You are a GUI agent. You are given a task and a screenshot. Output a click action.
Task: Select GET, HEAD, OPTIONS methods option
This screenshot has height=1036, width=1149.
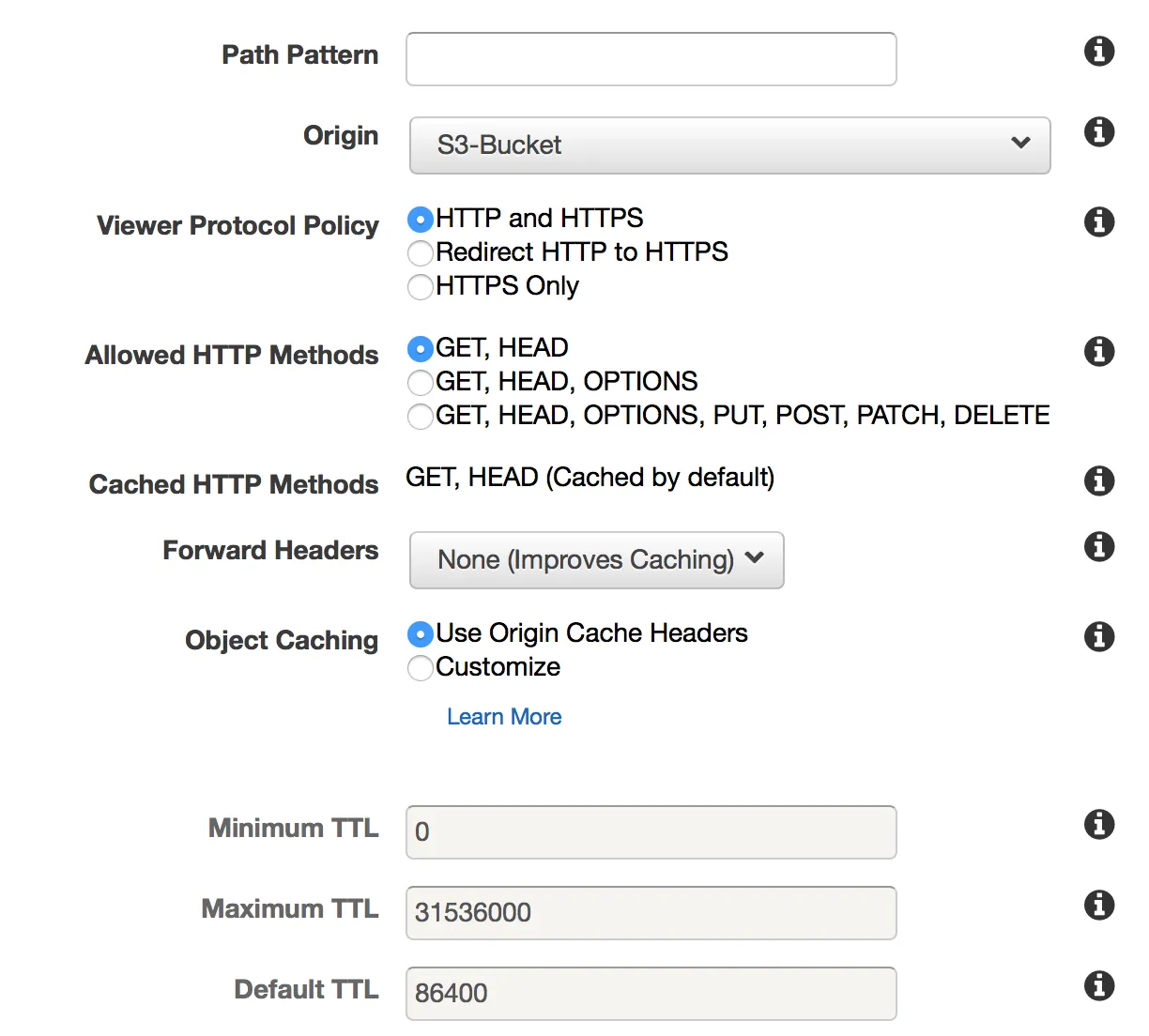pyautogui.click(x=421, y=382)
